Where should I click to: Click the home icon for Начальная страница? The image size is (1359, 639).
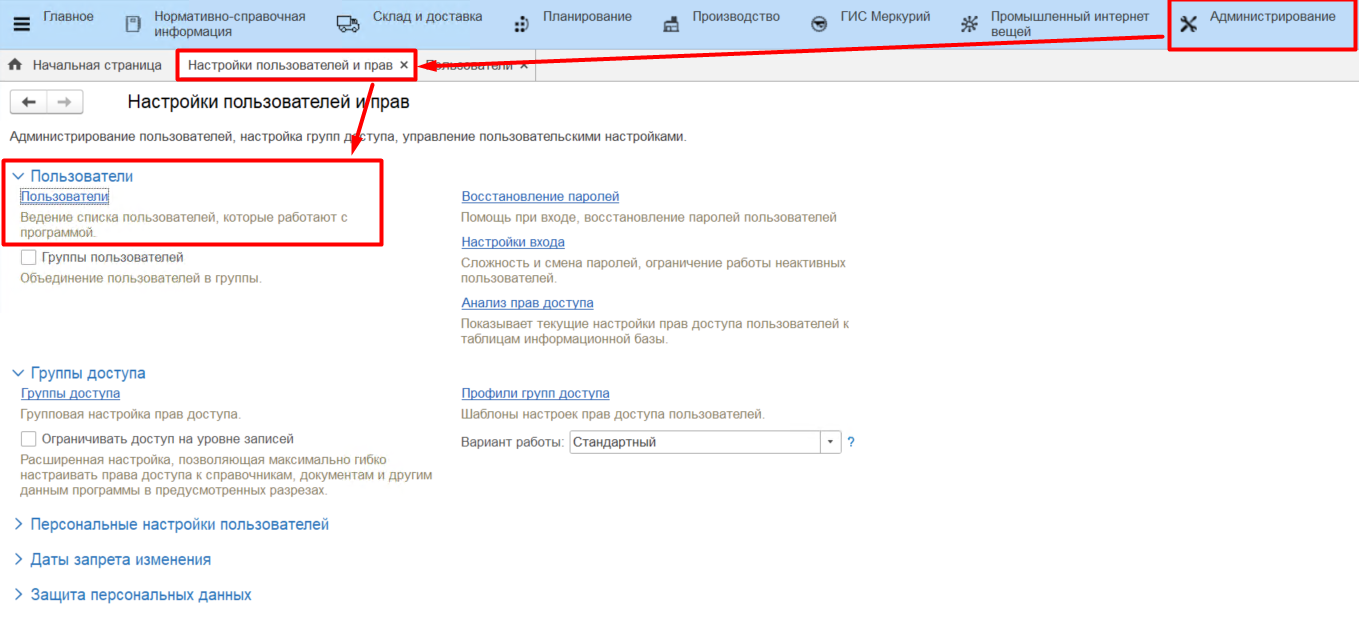[15, 65]
